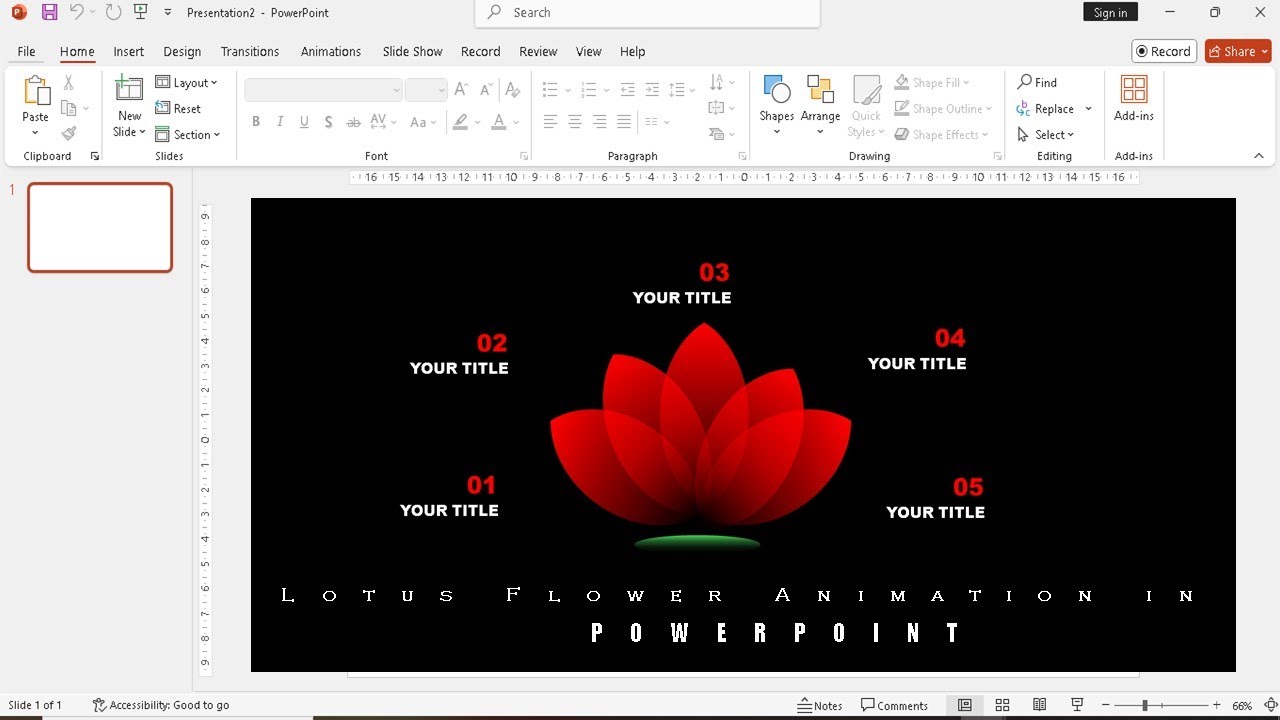Click the Clear All Formatting icon
This screenshot has height=720, width=1280.
click(513, 89)
